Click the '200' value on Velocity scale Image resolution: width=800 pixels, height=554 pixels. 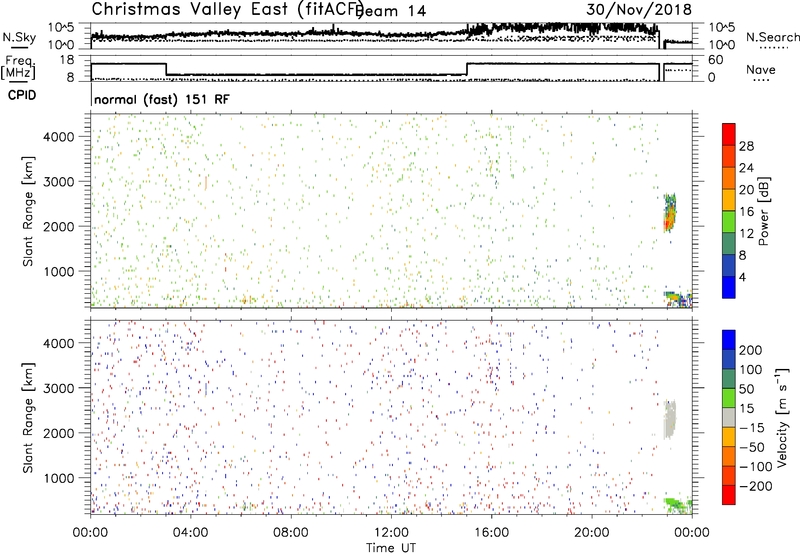click(751, 350)
